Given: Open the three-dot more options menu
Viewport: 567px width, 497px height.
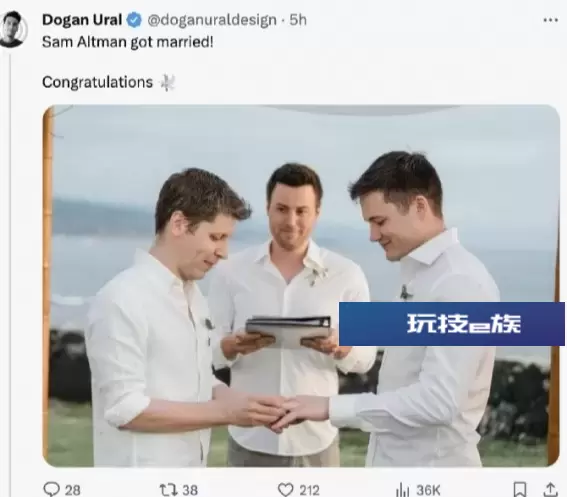Looking at the screenshot, I should tap(550, 20).
